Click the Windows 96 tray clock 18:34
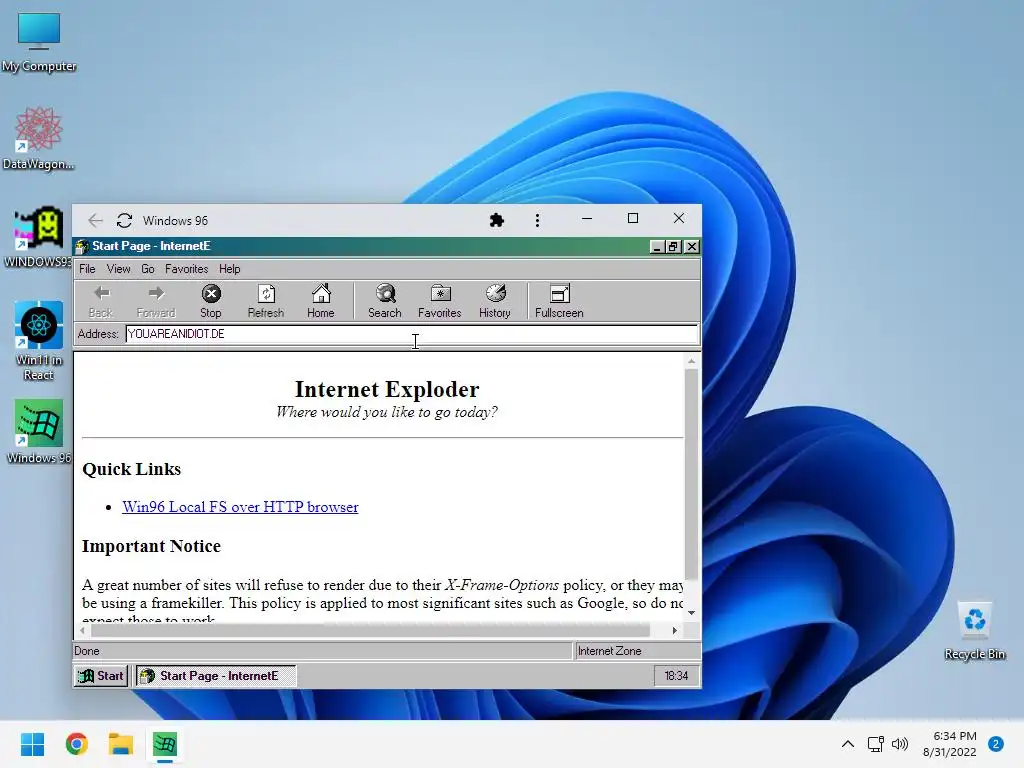Screen dimensions: 1024x768 point(676,676)
